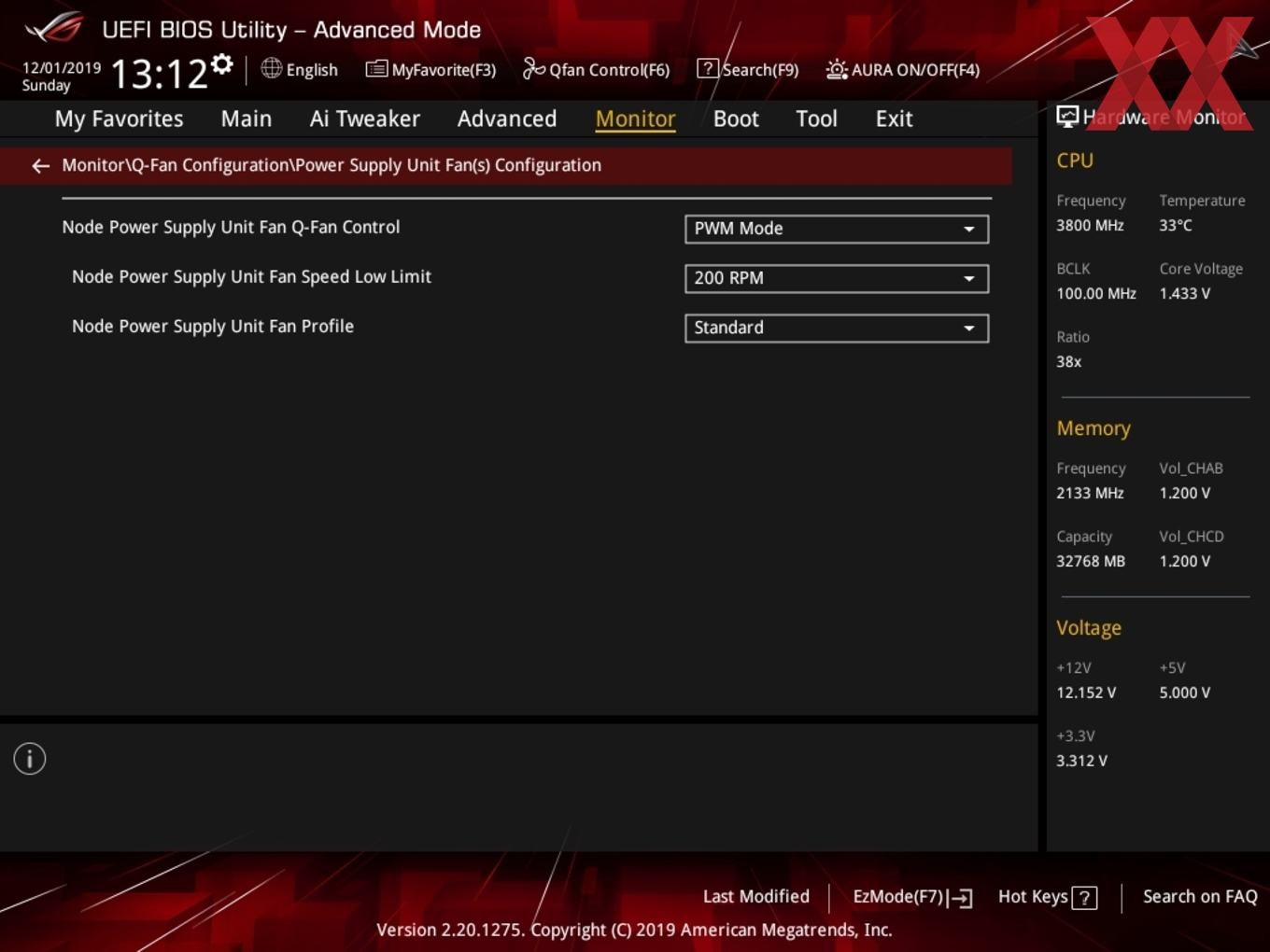Open the Exit tab

894,119
